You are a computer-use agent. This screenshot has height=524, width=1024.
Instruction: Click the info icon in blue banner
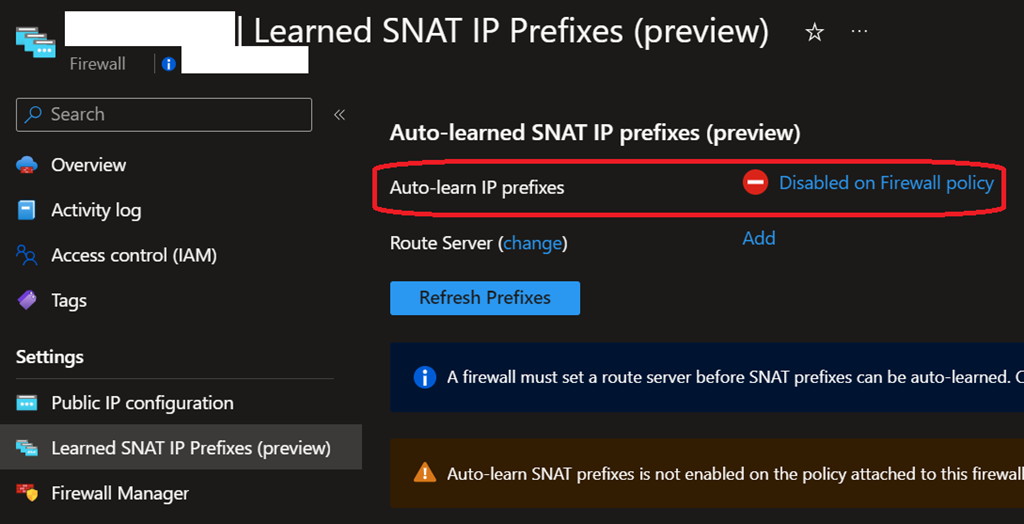click(x=425, y=377)
